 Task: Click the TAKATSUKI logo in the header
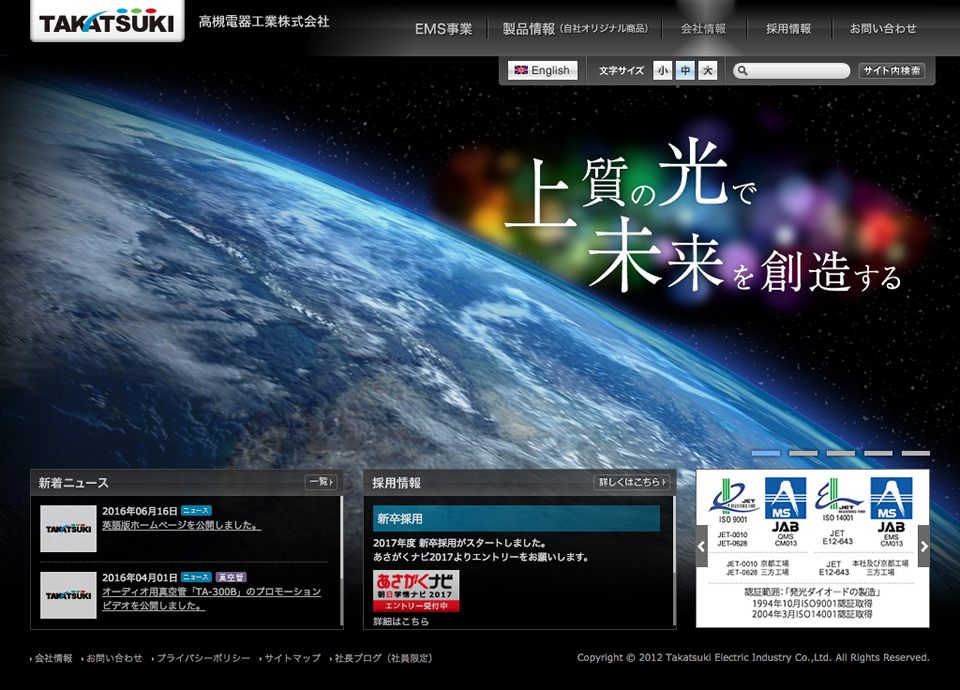(x=107, y=21)
